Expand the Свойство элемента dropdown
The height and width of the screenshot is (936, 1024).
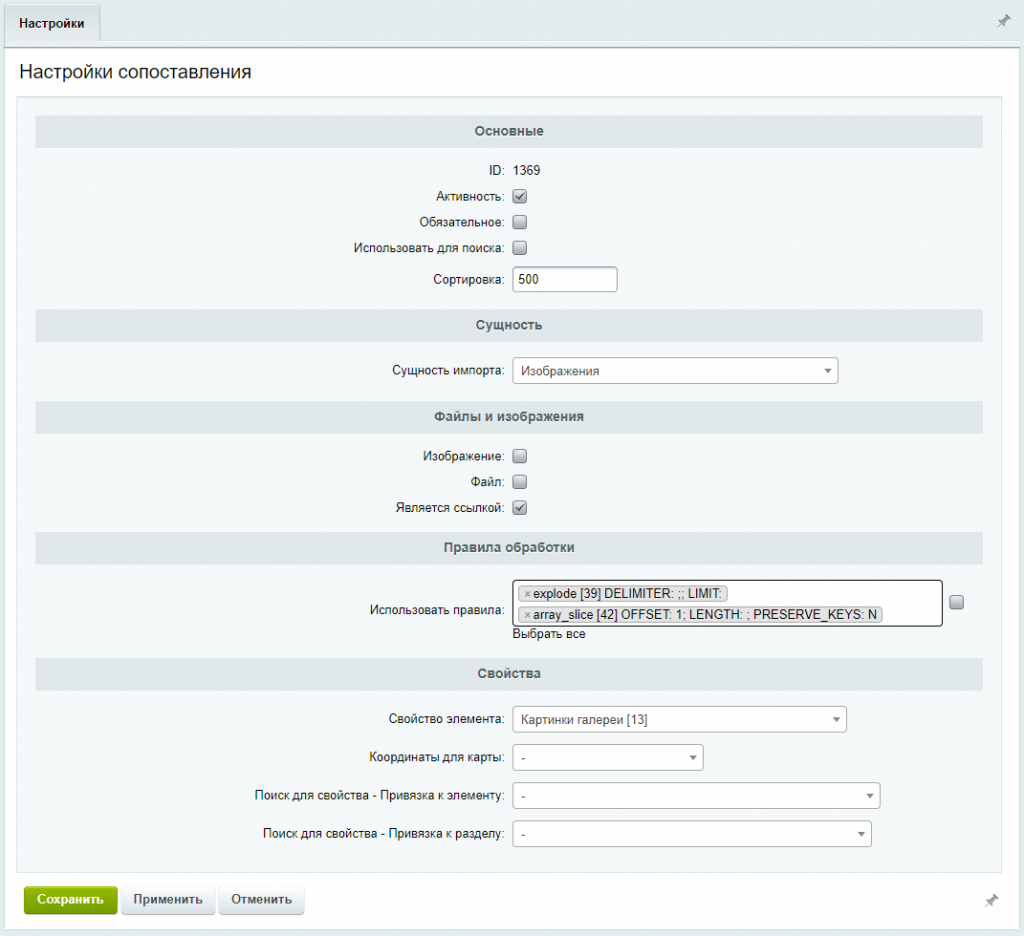click(679, 719)
